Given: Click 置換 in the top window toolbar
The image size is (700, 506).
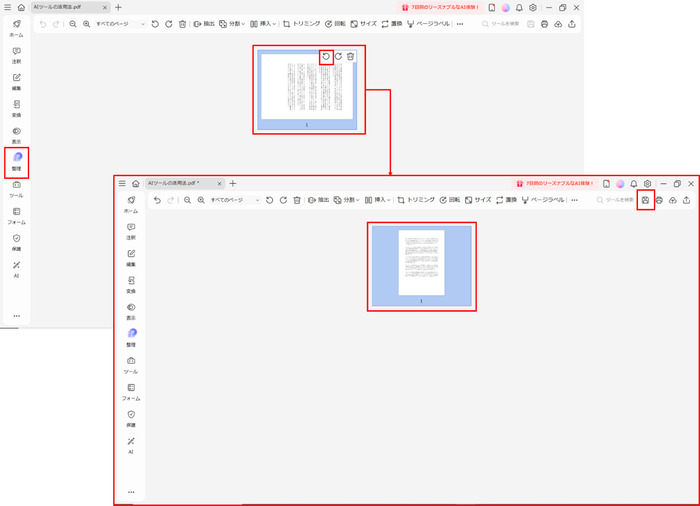Looking at the screenshot, I should click(x=392, y=24).
